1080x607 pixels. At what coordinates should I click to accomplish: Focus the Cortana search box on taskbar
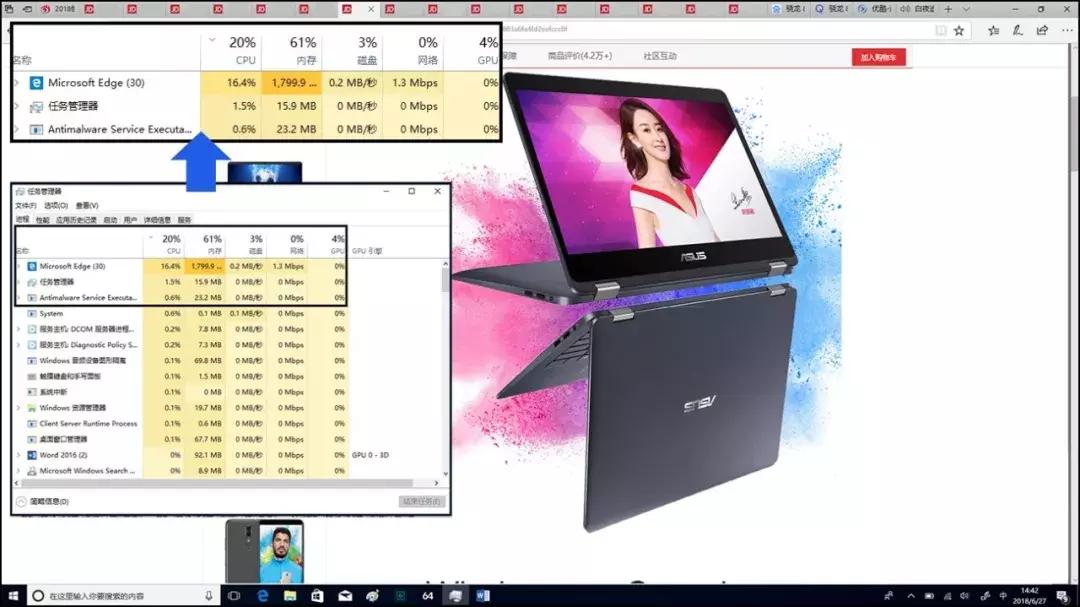[124, 596]
